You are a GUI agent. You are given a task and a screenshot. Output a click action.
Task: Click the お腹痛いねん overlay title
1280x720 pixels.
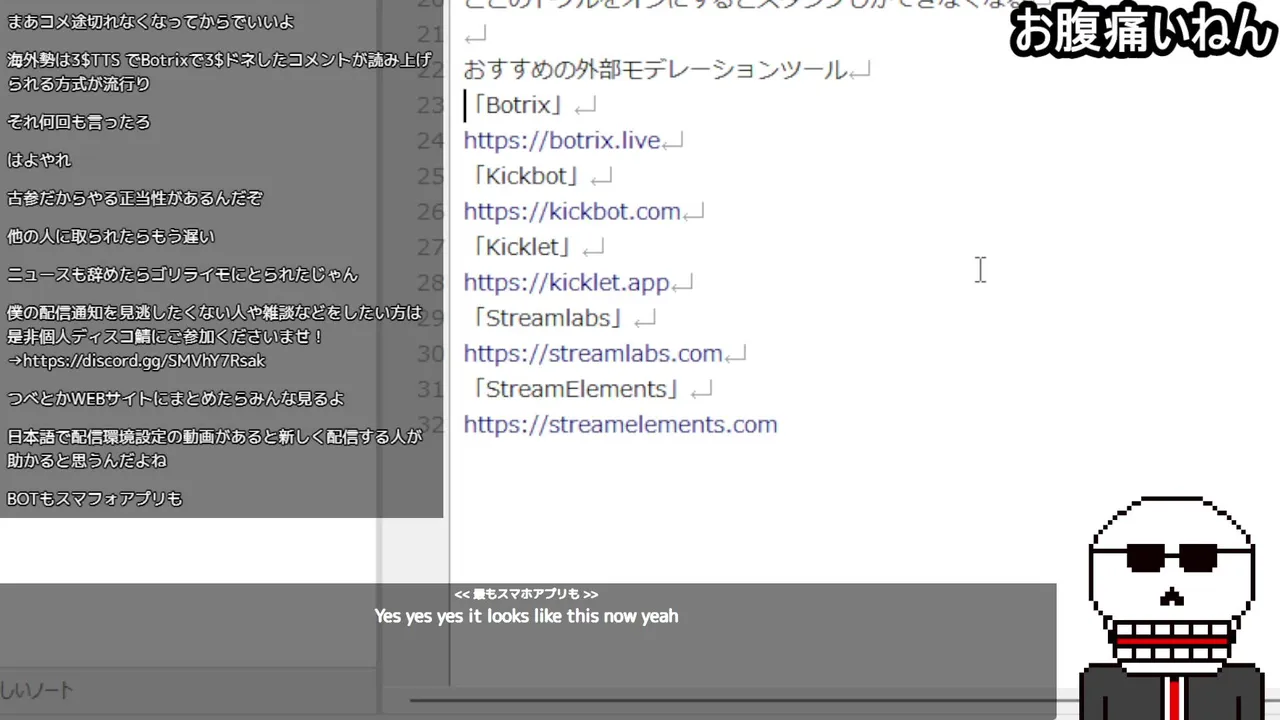[1141, 31]
